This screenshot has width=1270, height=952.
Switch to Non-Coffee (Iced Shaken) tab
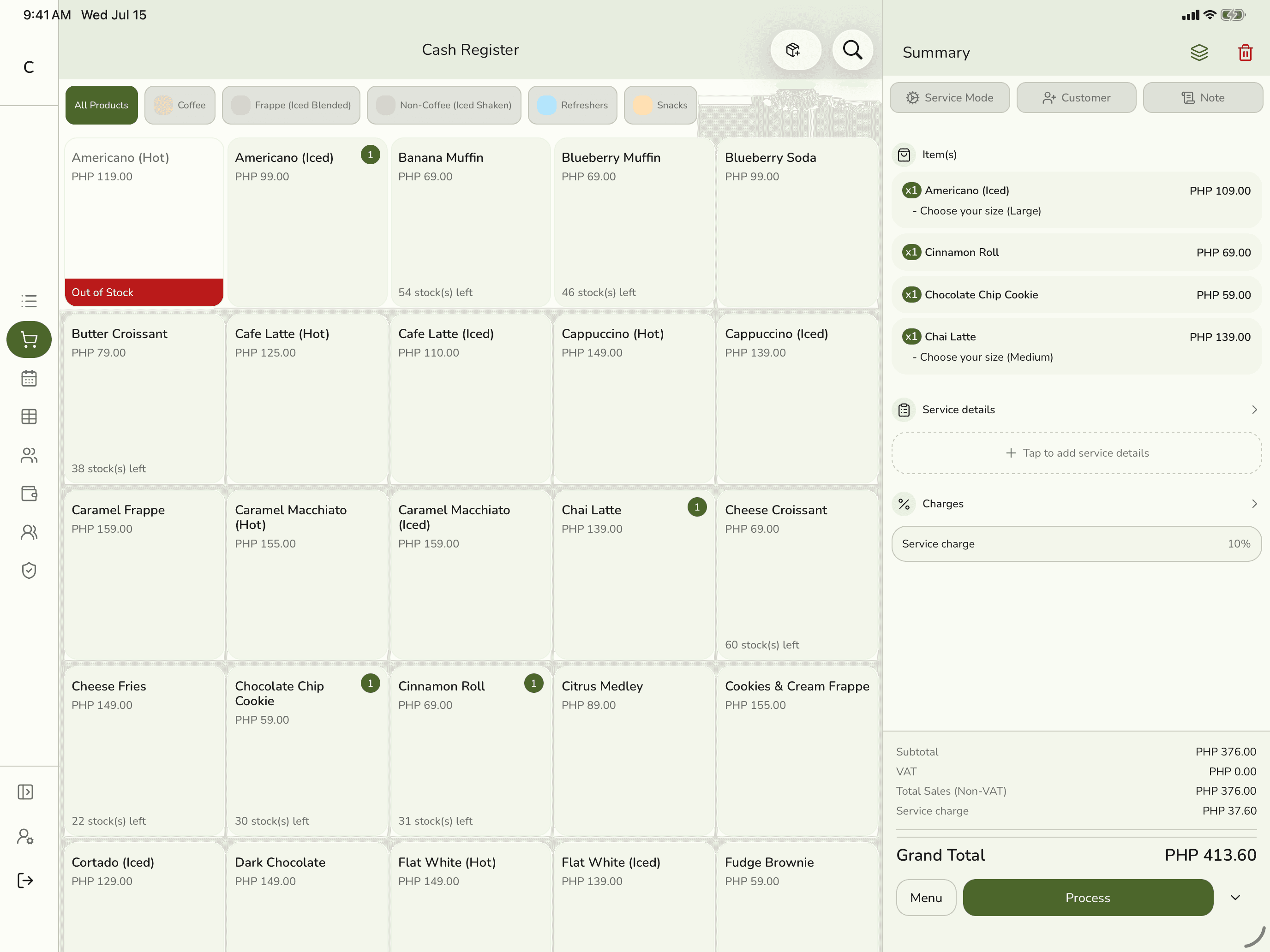pos(444,105)
